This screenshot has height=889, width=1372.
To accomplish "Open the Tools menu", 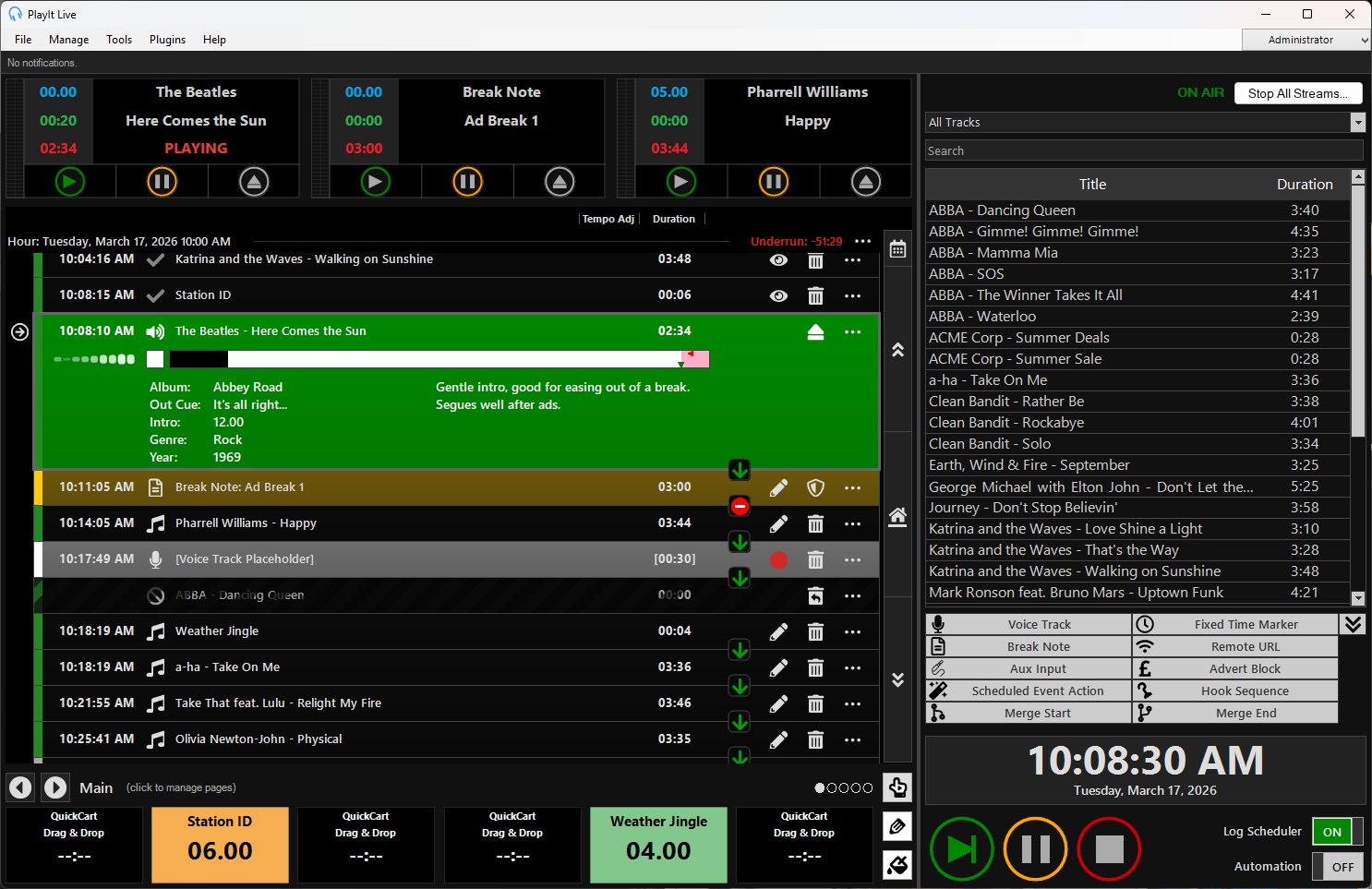I will pyautogui.click(x=119, y=40).
